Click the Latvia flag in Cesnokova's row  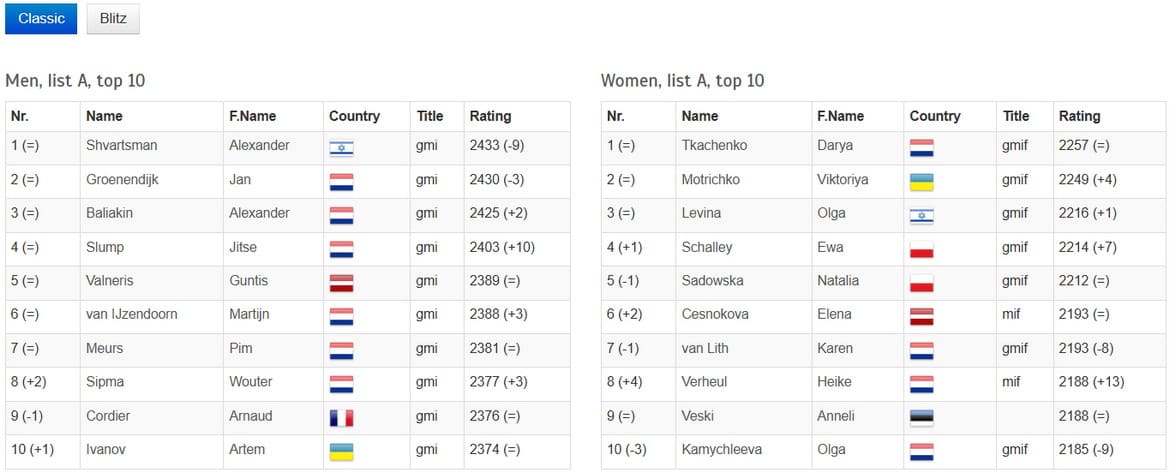(921, 318)
